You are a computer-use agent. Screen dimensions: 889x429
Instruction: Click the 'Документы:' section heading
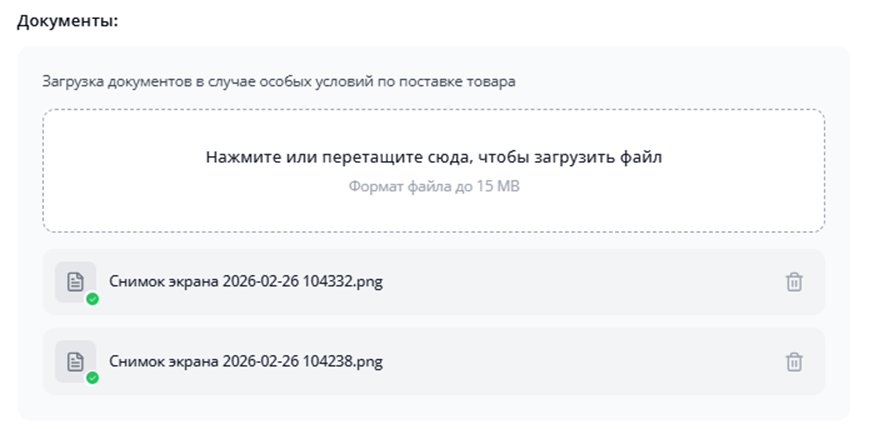(67, 21)
